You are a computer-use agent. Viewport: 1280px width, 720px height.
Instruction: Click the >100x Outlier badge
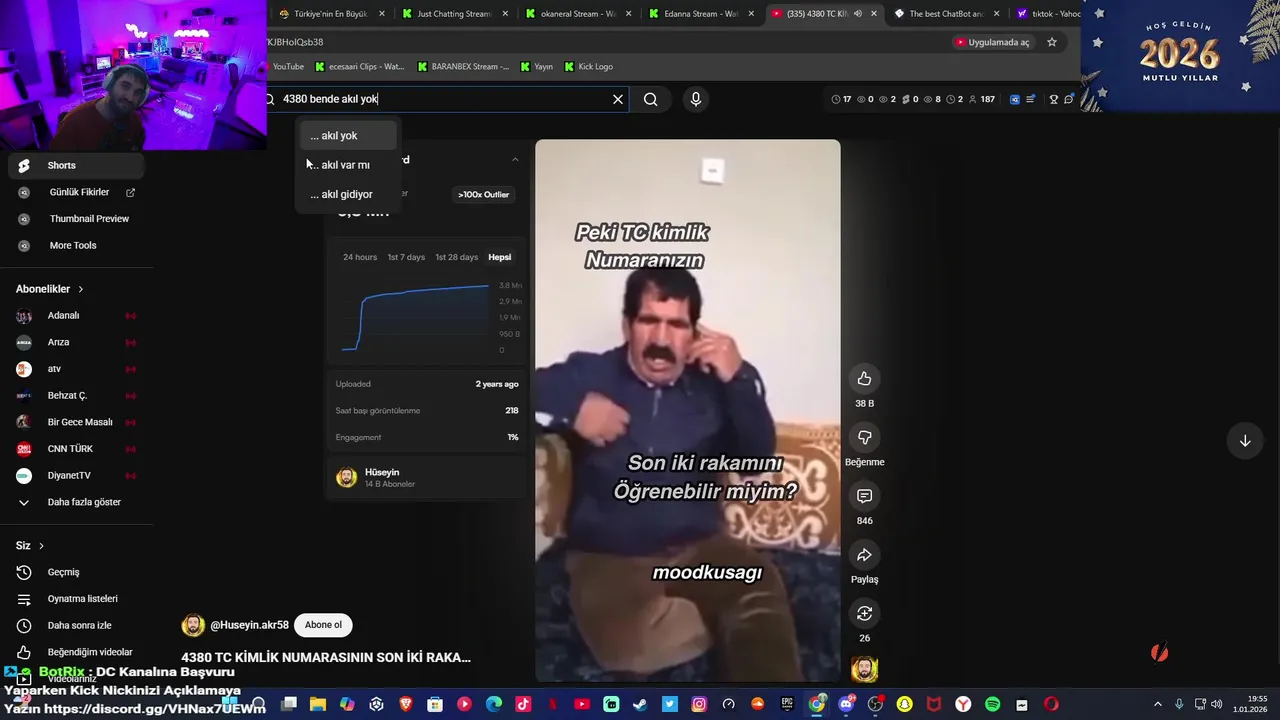[x=484, y=194]
